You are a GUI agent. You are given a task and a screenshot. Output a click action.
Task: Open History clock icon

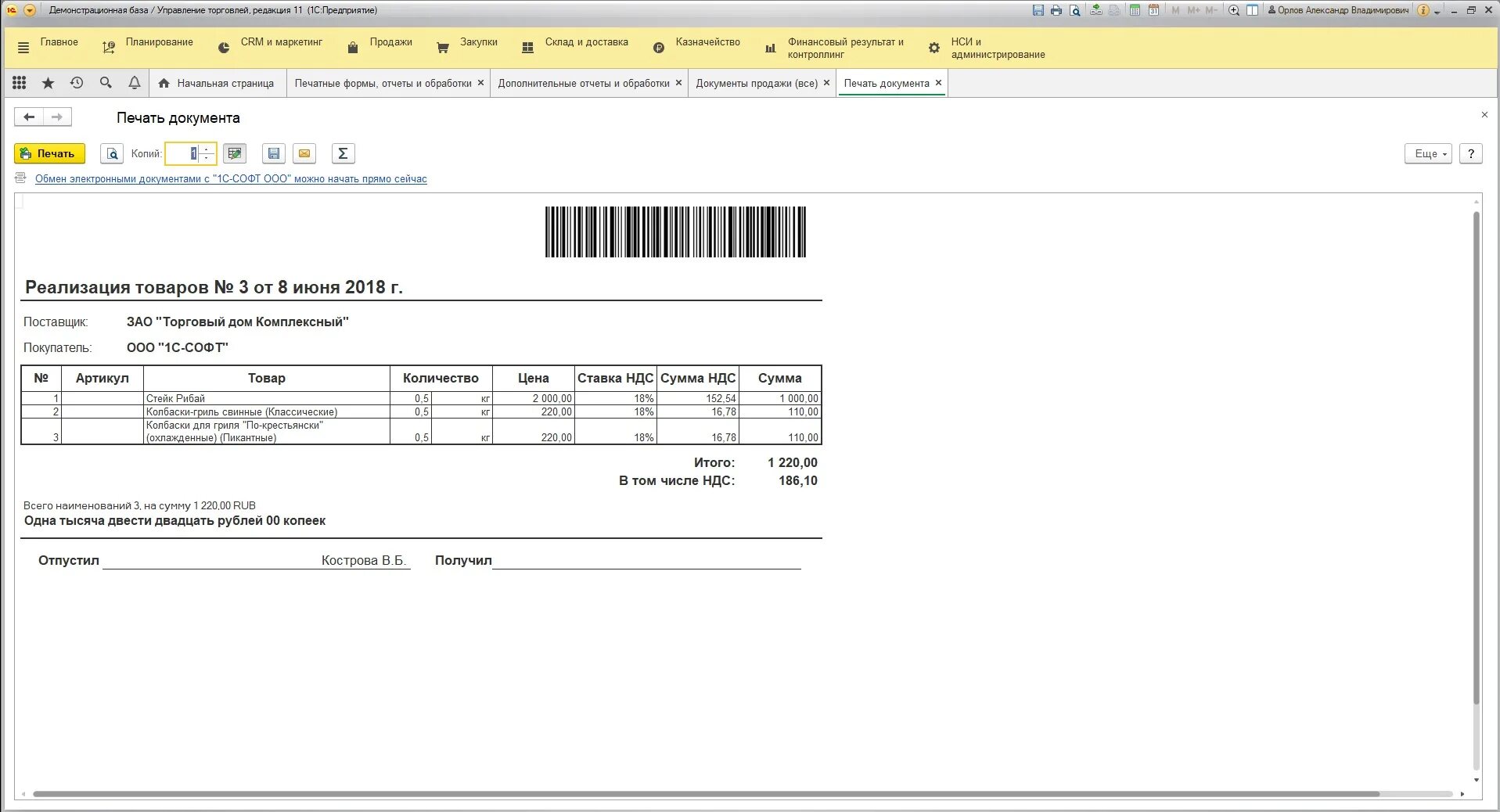77,83
